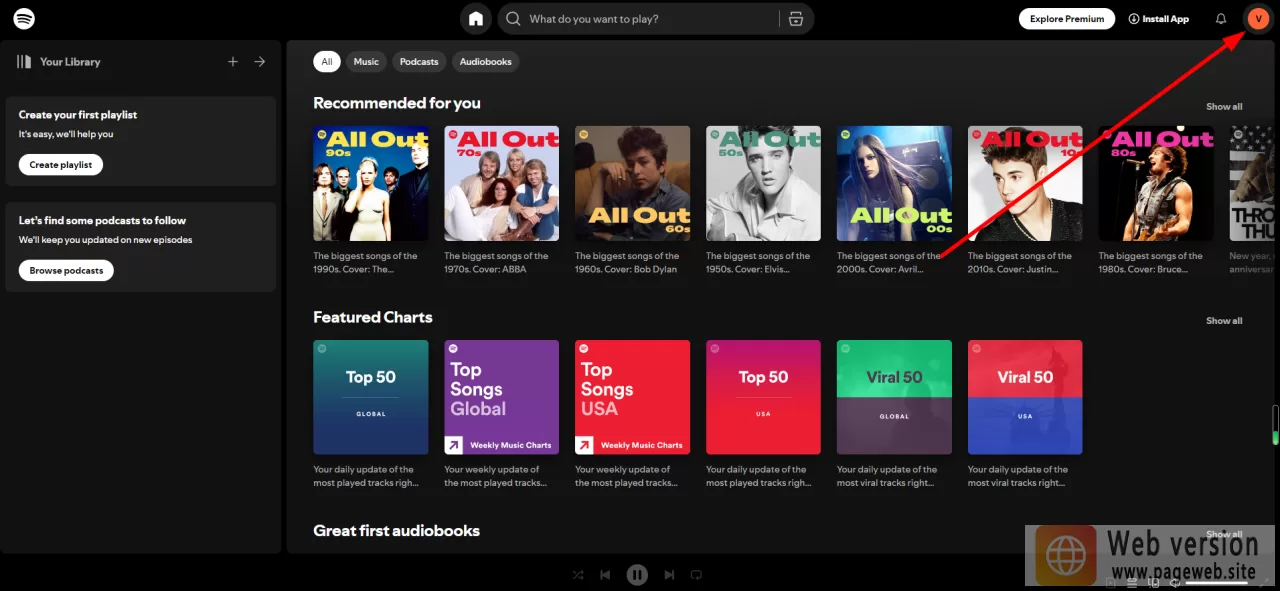
Task: Toggle repeat mode
Action: pyautogui.click(x=697, y=575)
